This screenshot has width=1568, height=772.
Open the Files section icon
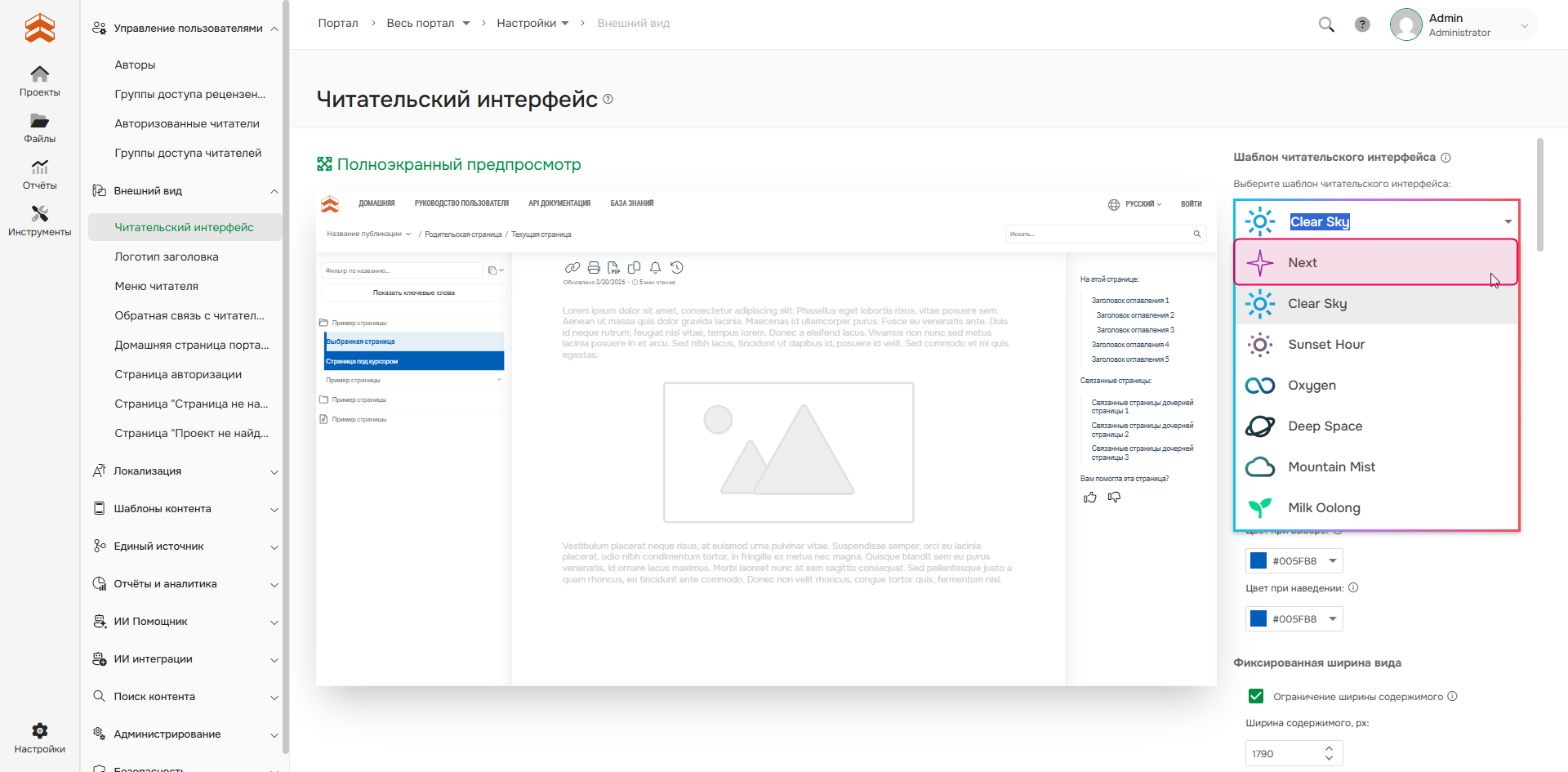pyautogui.click(x=39, y=127)
